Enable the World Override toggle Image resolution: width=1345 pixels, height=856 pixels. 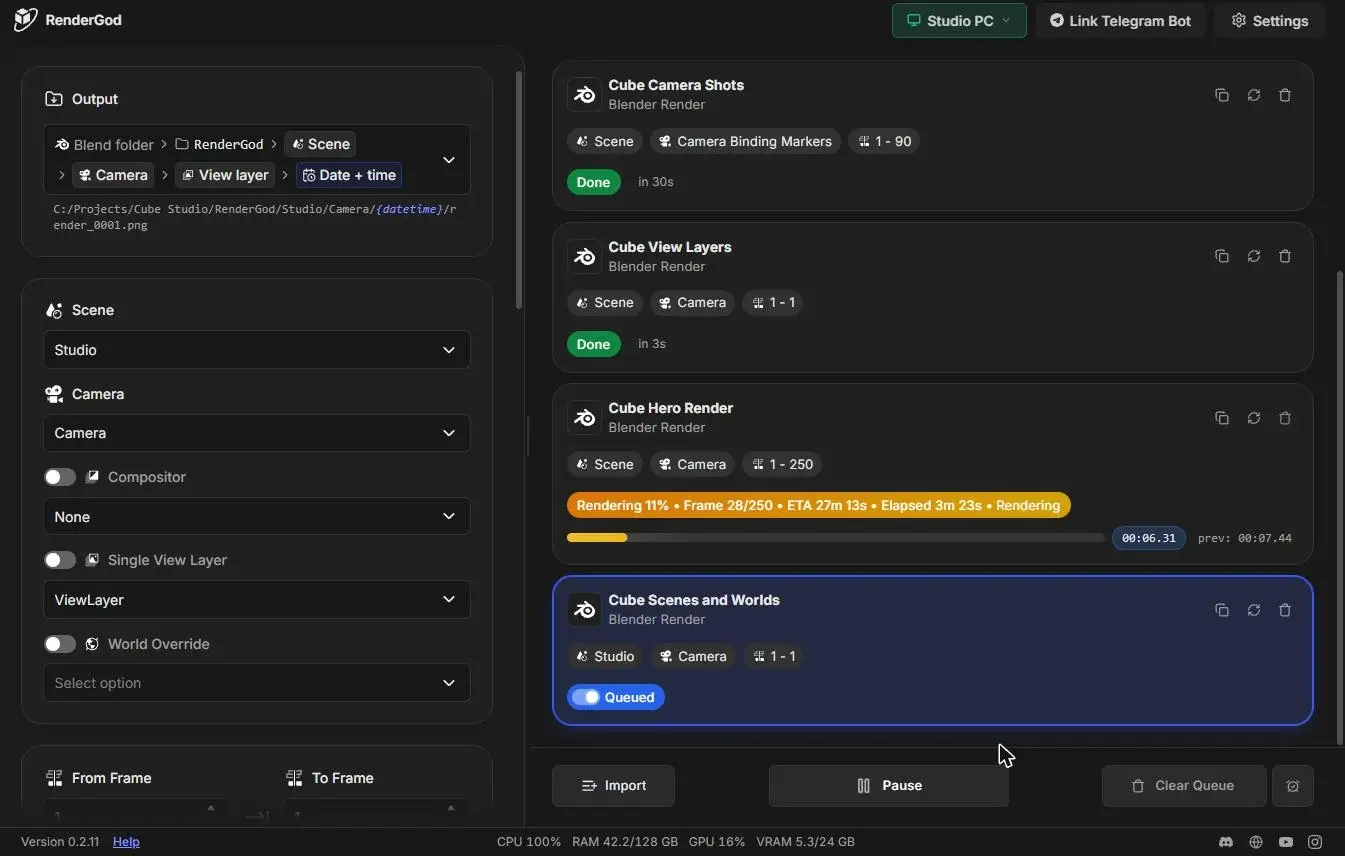(x=60, y=644)
